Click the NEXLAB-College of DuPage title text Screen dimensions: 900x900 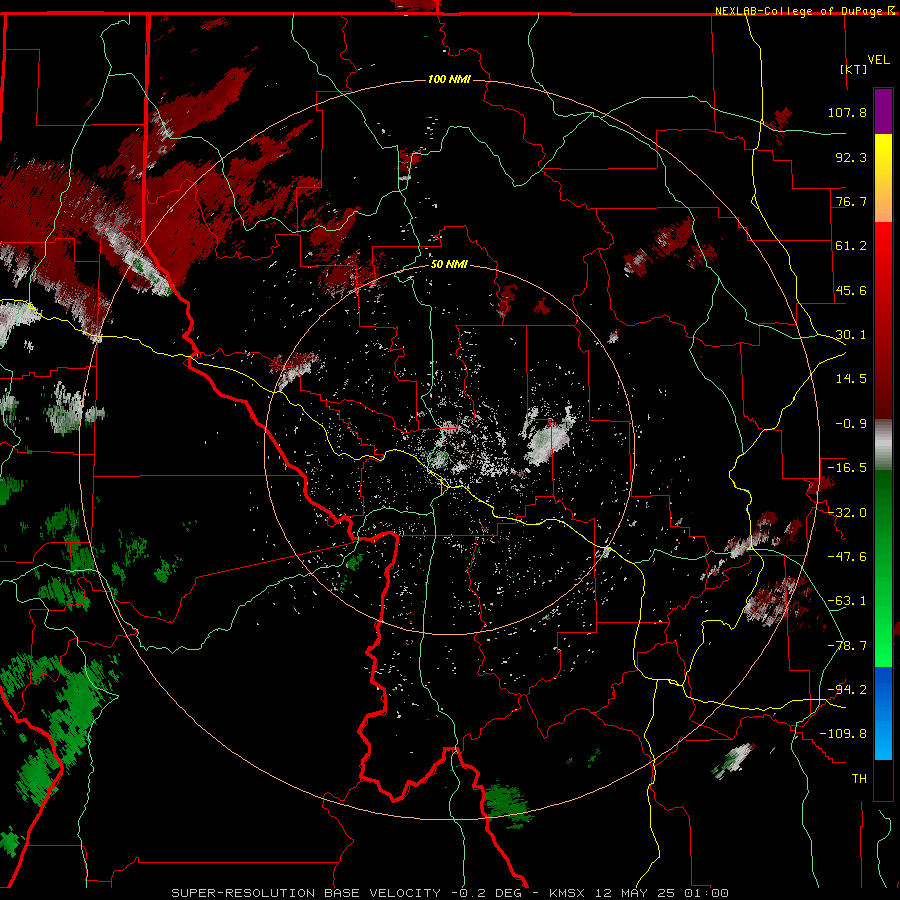pos(800,11)
